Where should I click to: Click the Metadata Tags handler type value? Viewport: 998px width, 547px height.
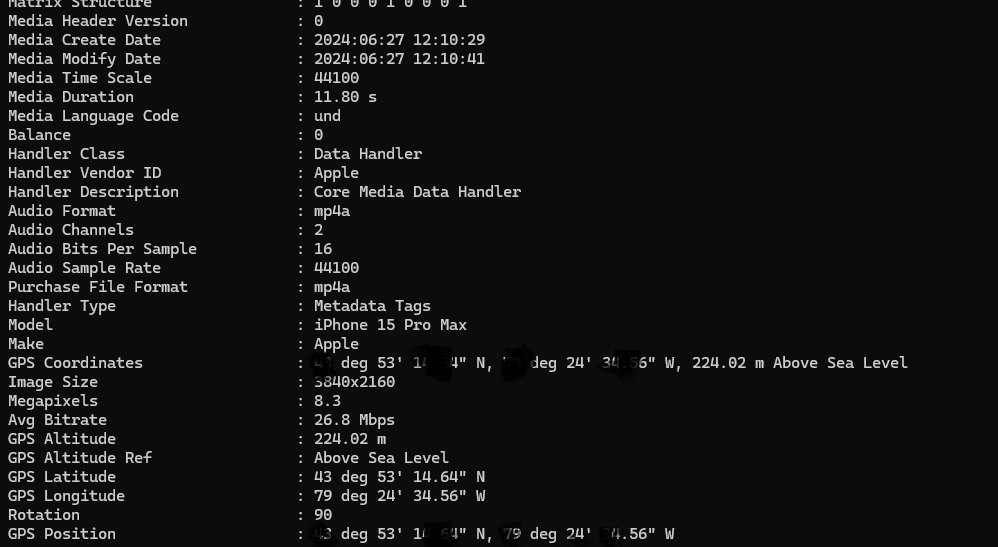[372, 306]
